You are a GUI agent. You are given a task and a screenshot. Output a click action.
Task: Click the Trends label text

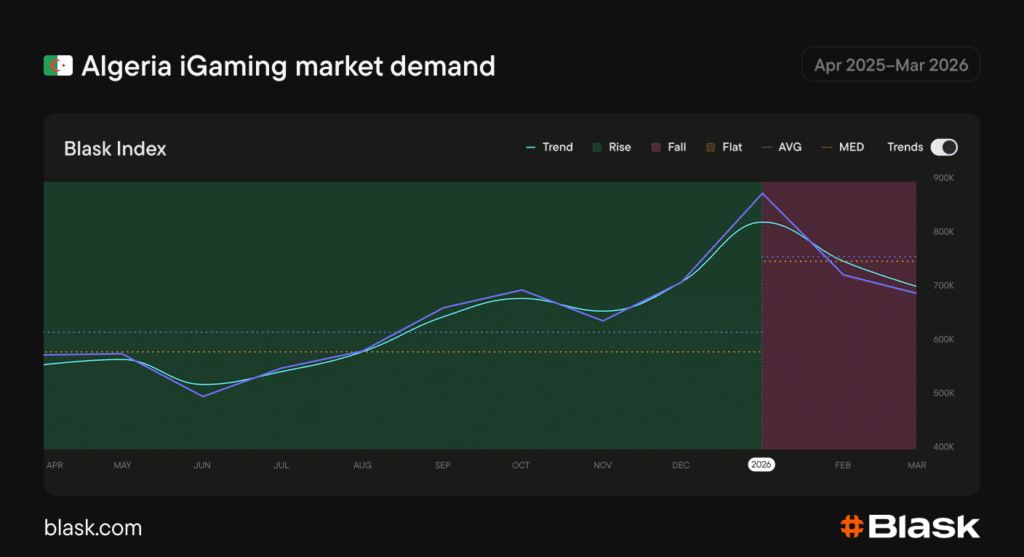point(905,147)
